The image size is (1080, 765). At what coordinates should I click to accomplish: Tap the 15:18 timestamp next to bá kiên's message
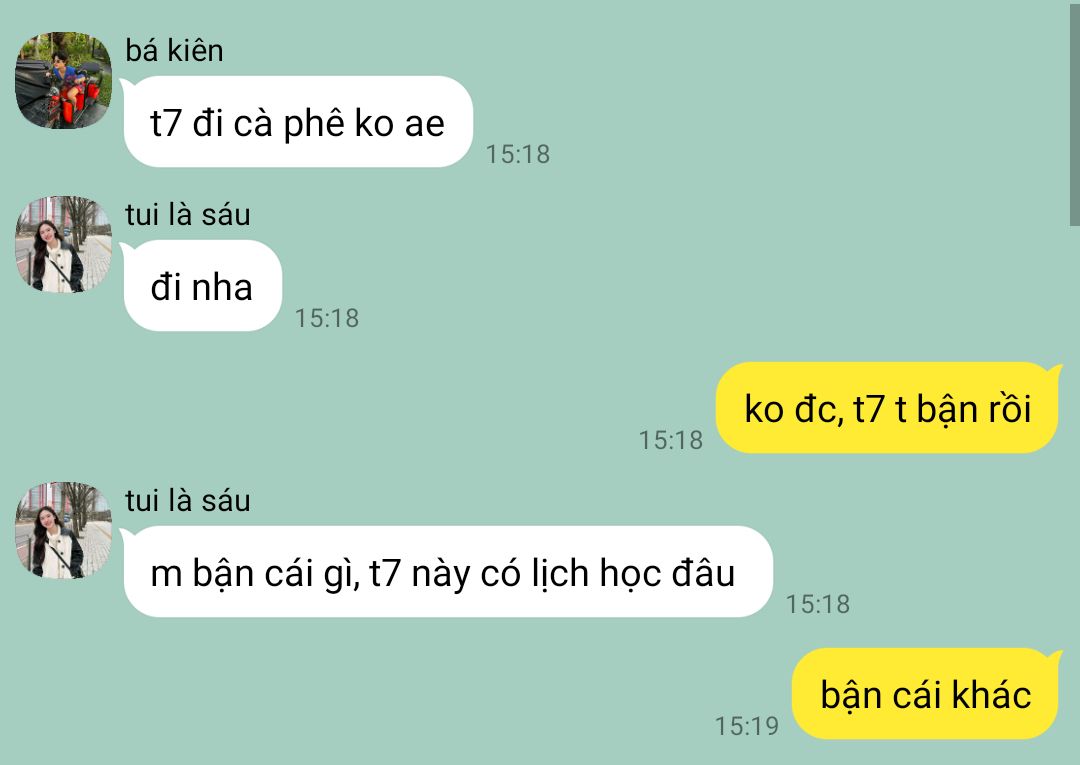(x=518, y=154)
